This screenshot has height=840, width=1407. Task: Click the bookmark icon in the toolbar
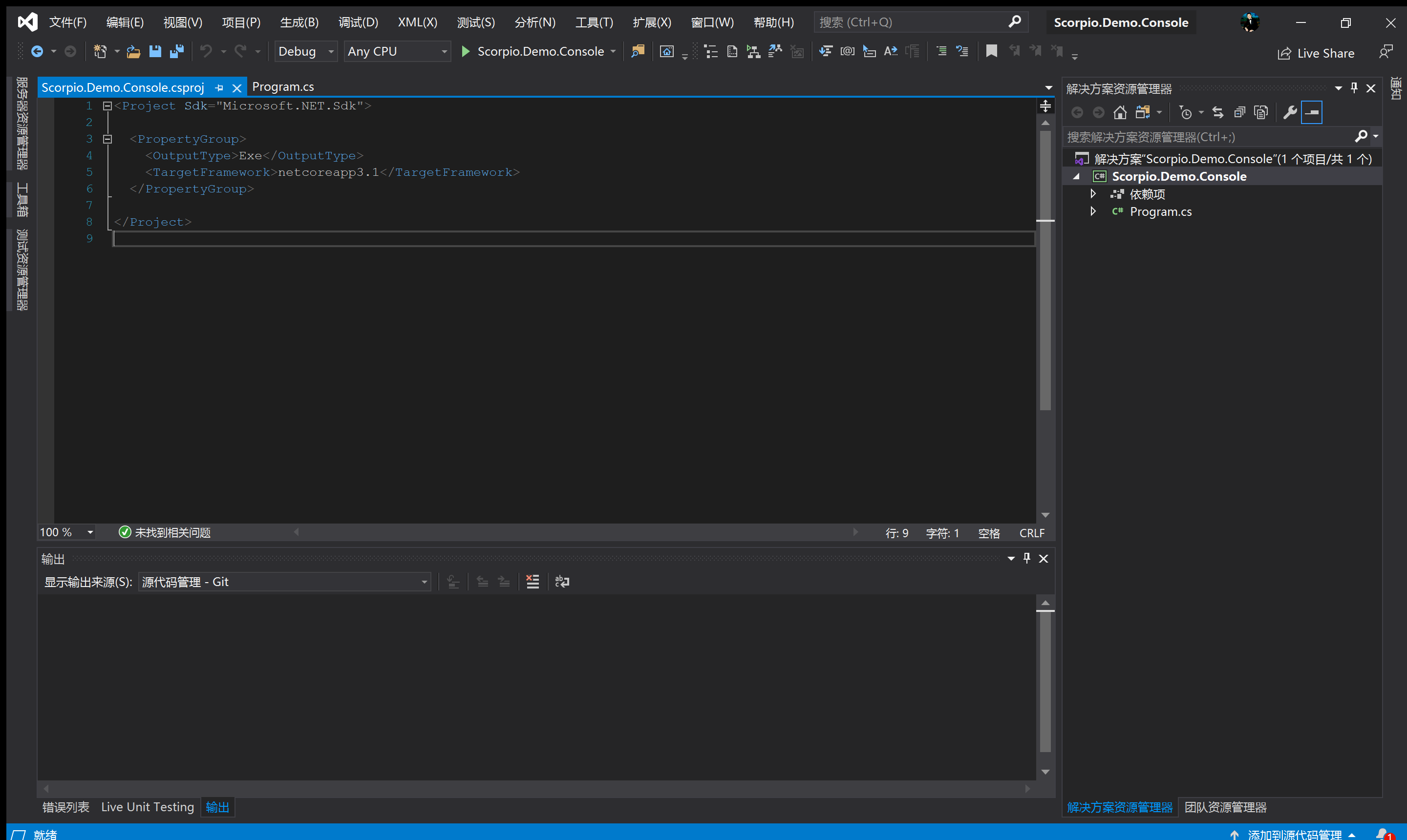[x=991, y=51]
